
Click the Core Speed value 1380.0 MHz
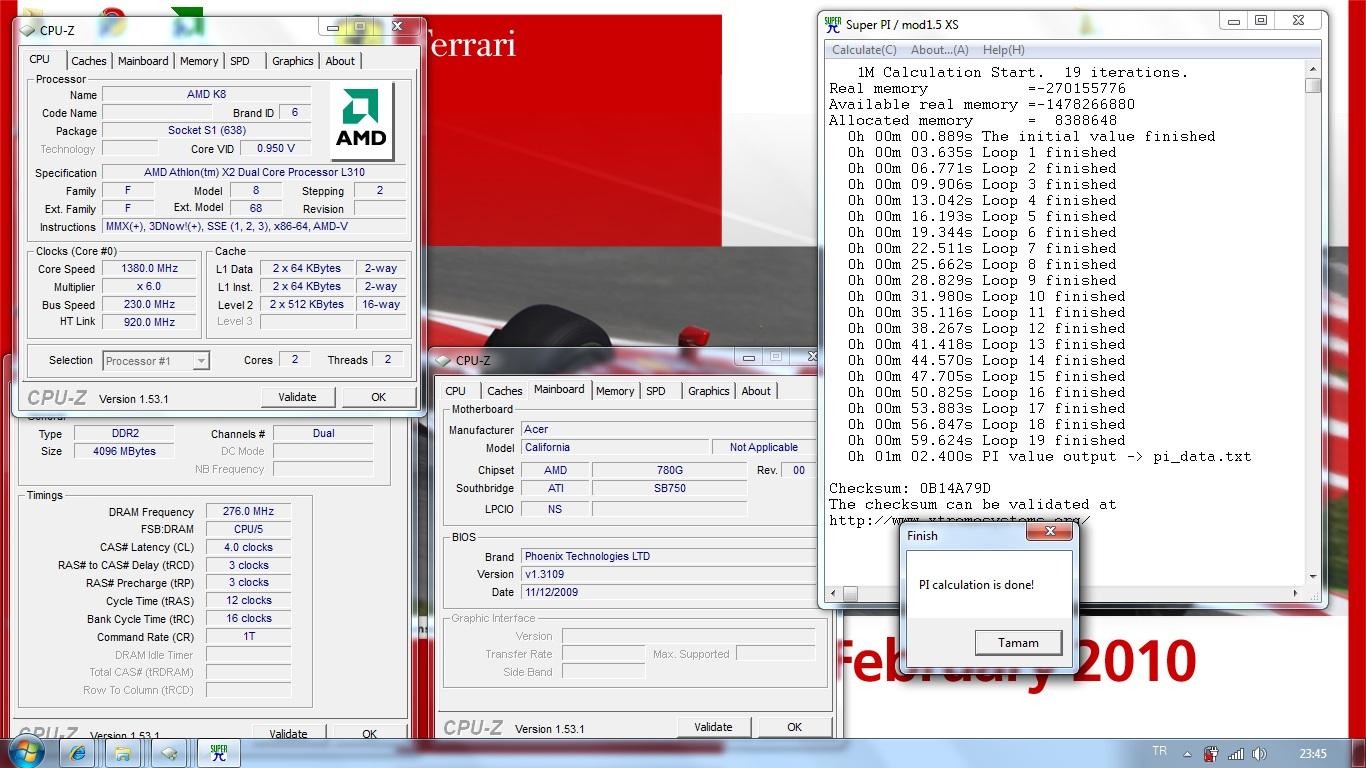point(150,269)
